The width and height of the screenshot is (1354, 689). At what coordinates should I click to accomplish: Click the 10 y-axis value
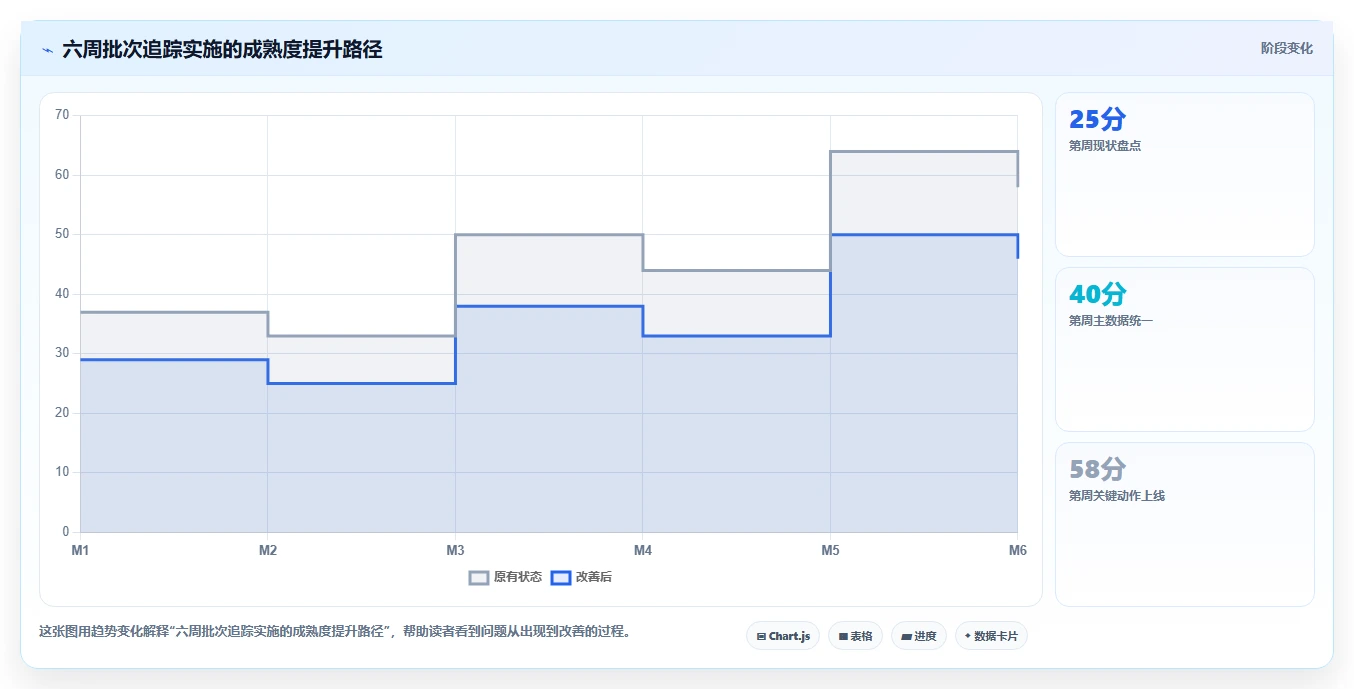pyautogui.click(x=62, y=472)
